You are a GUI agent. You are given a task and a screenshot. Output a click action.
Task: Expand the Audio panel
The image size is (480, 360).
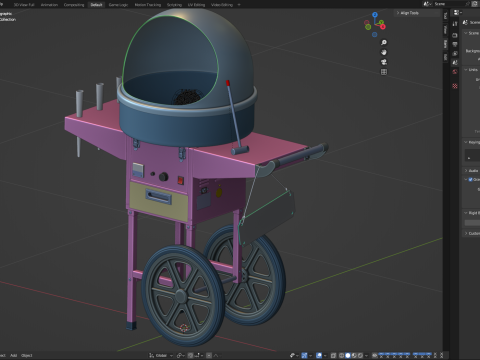pyautogui.click(x=466, y=170)
